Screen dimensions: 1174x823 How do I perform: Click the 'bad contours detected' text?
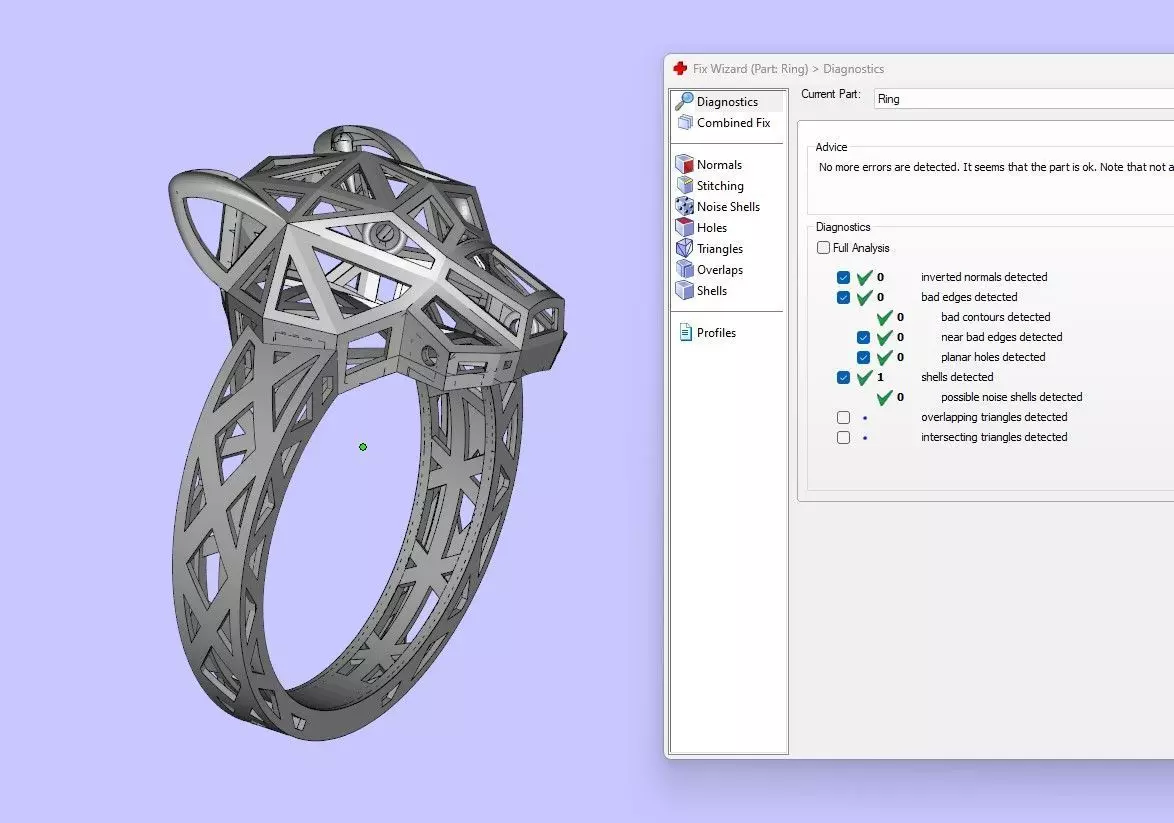(x=996, y=317)
